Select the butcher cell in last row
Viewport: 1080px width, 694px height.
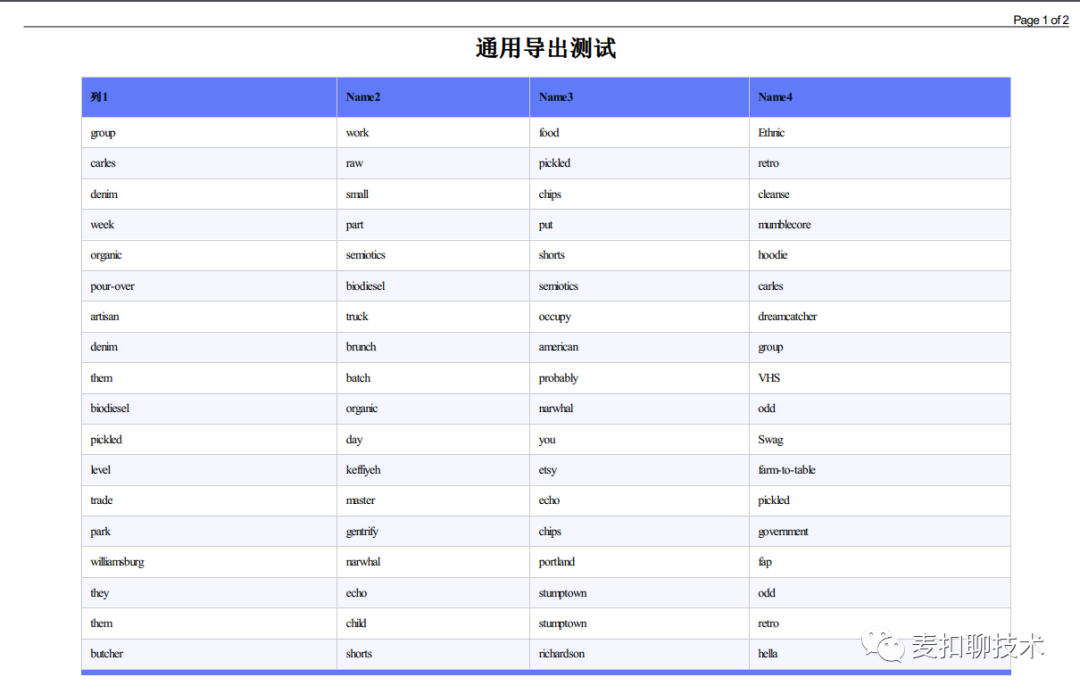pos(105,653)
